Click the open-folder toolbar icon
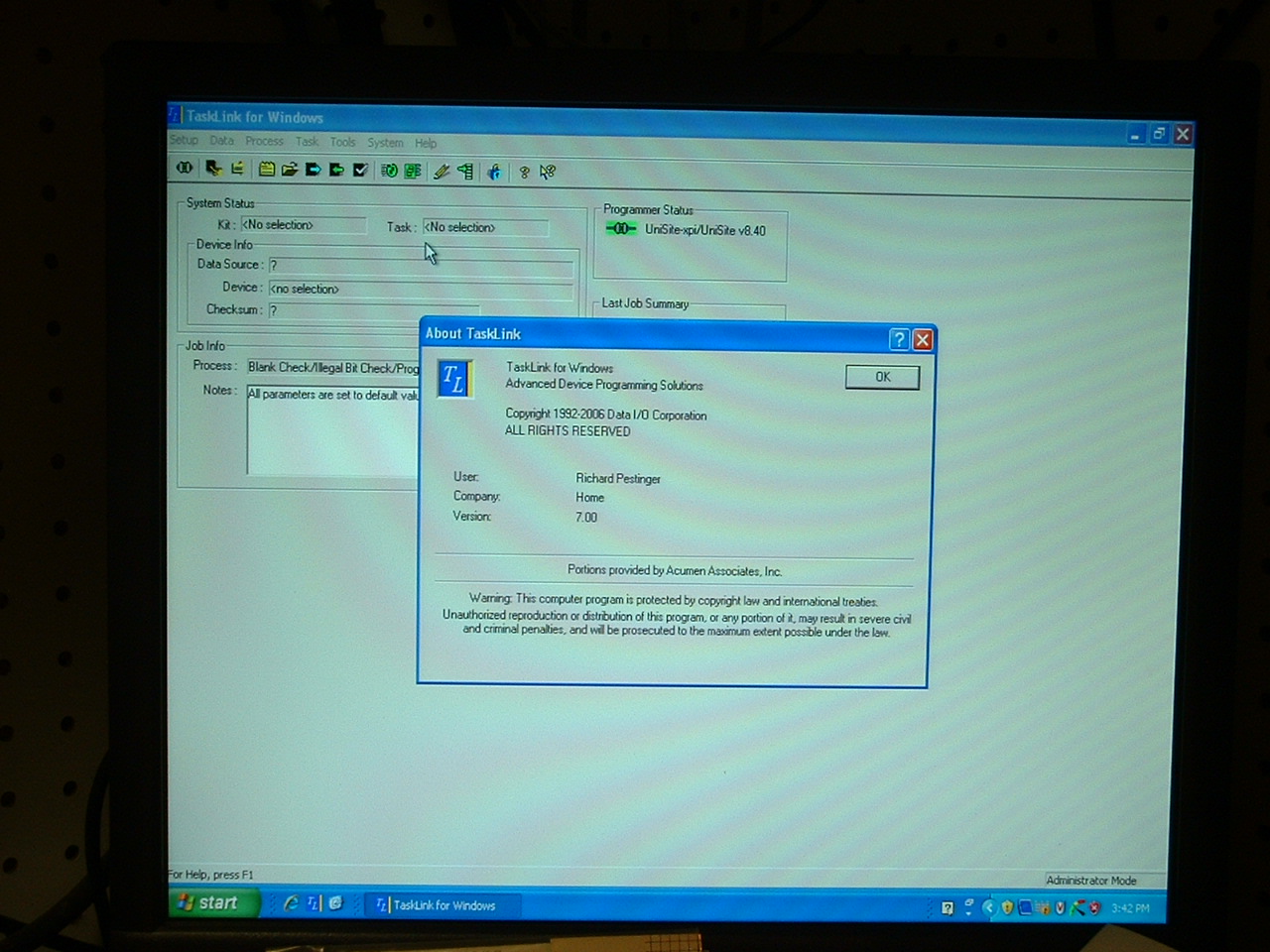The width and height of the screenshot is (1270, 952). click(290, 170)
